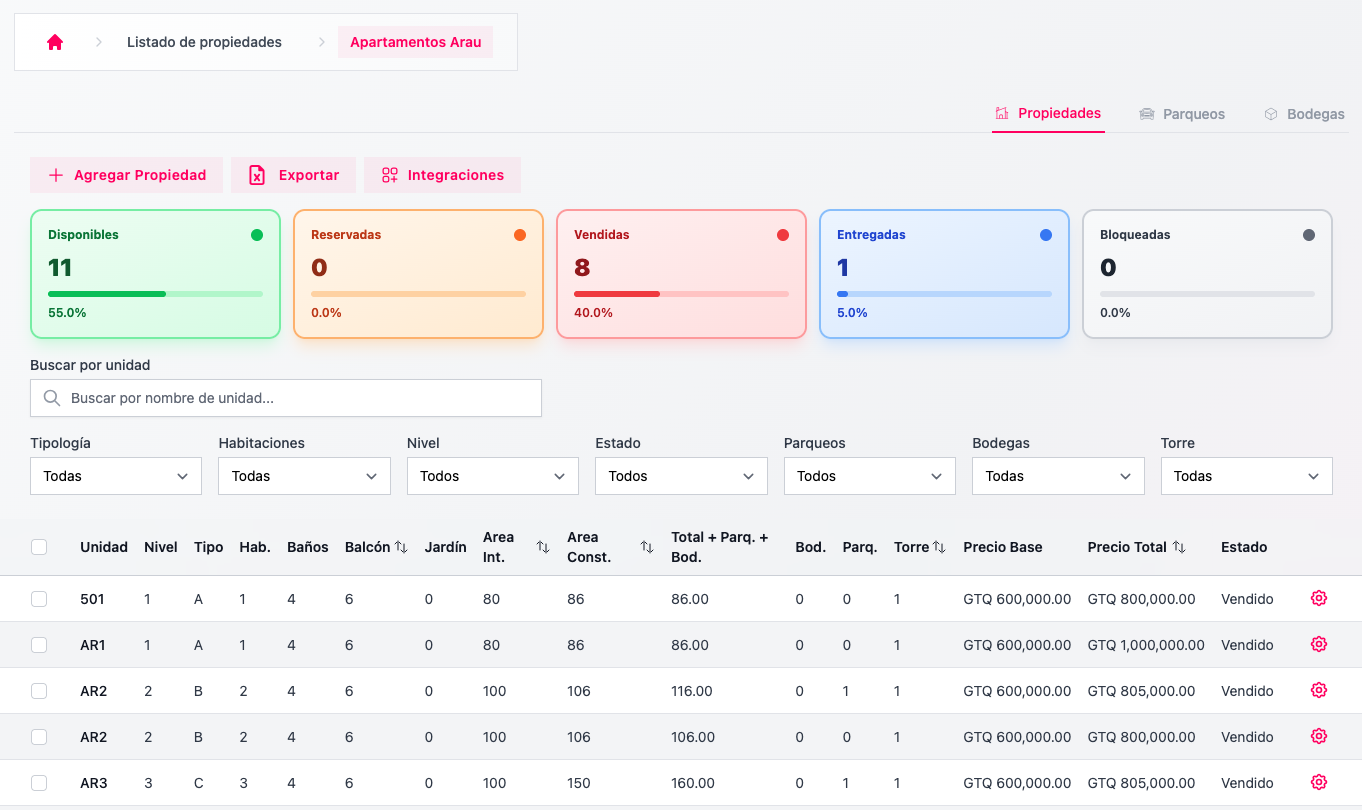Toggle the select-all header checkbox
The image size is (1362, 810).
[x=39, y=547]
